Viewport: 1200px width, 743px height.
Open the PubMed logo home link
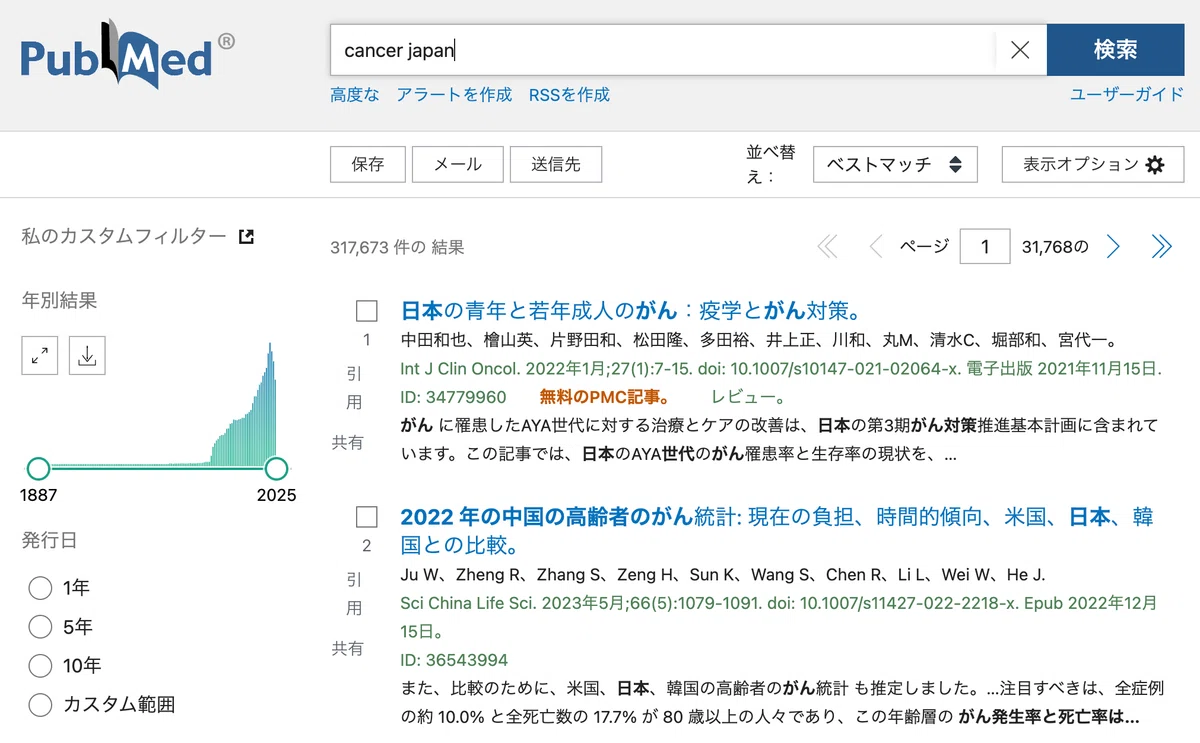click(x=128, y=53)
